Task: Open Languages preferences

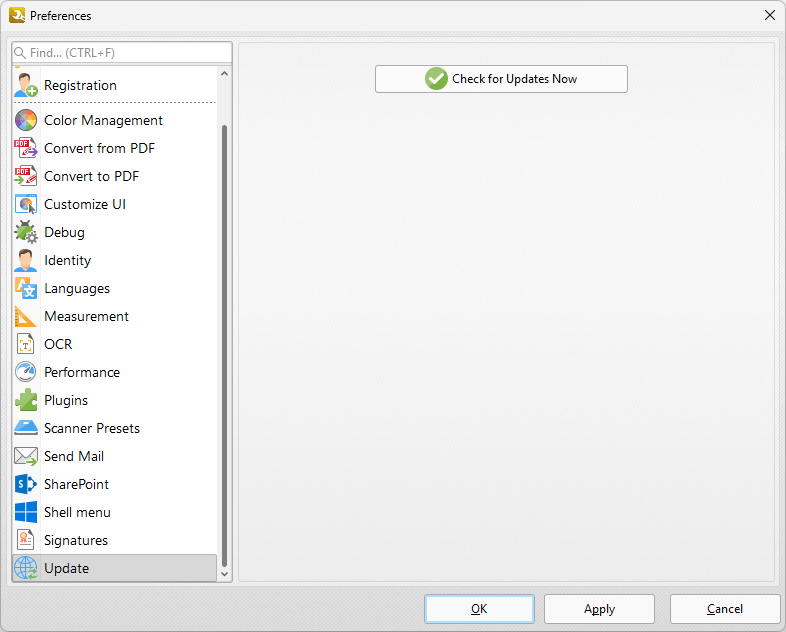Action: pyautogui.click(x=115, y=288)
